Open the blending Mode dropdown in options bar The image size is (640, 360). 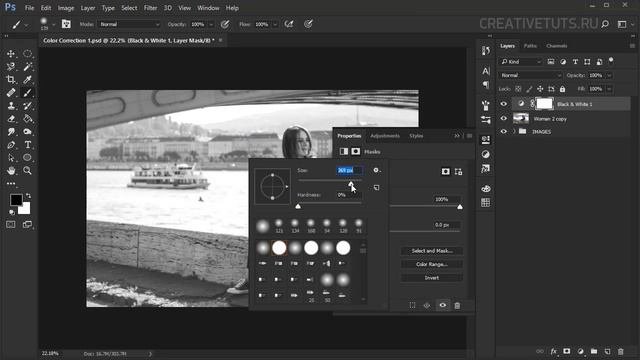(129, 24)
